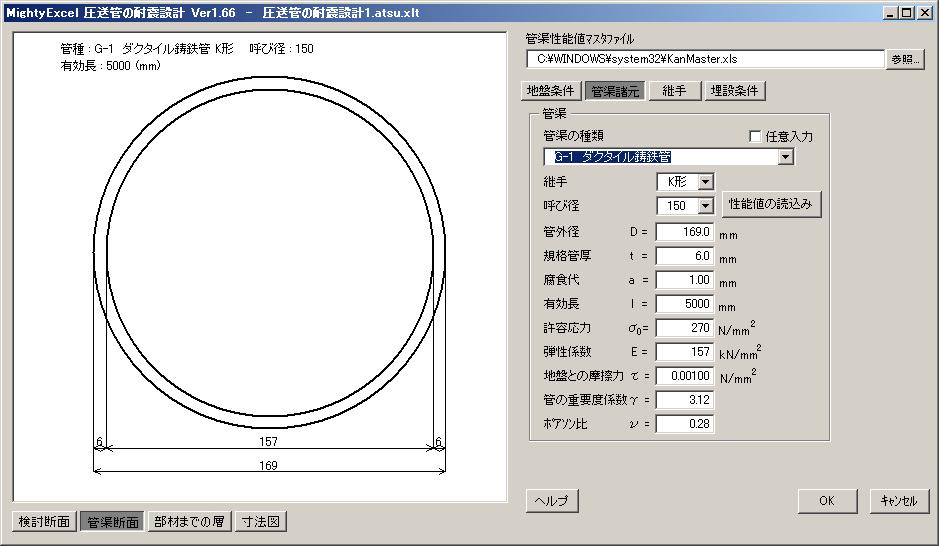Click the 管の重要度係数 γ field
The height and width of the screenshot is (546, 939).
684,399
